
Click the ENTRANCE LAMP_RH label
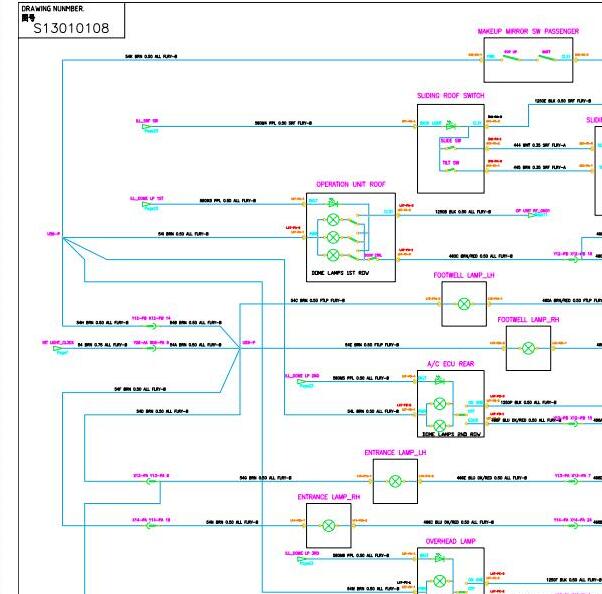pyautogui.click(x=329, y=497)
